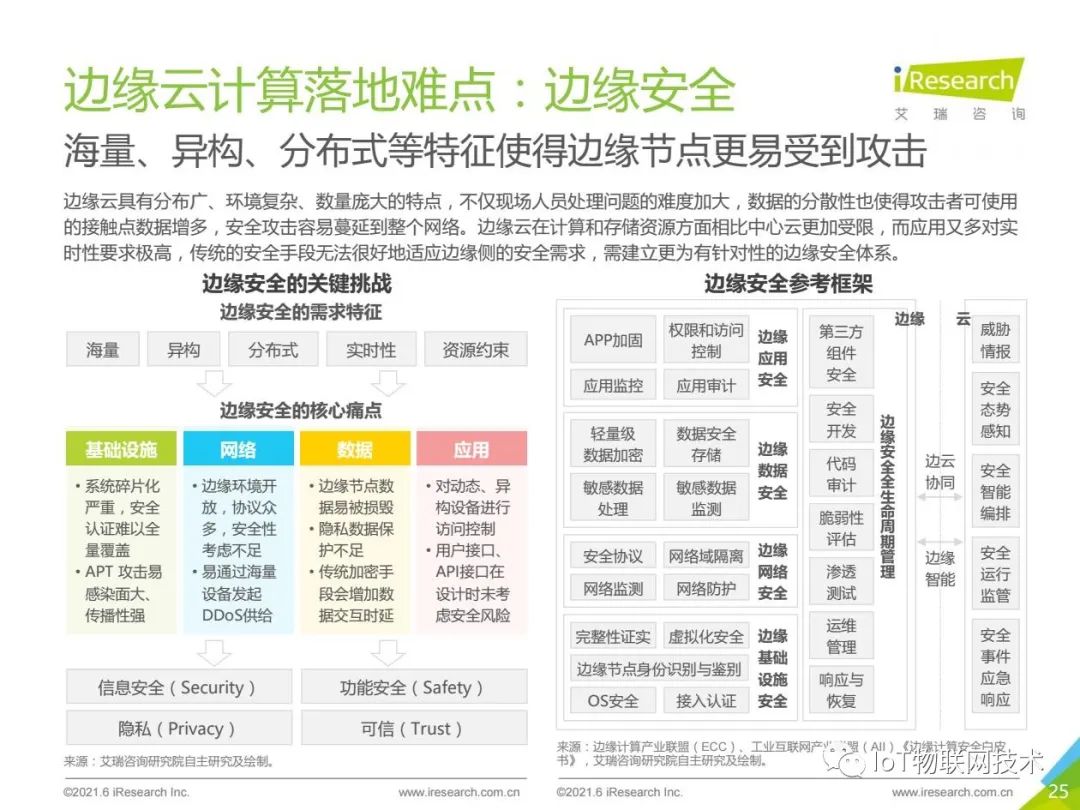The image size is (1080, 810).
Task: Click the 异构 box
Action: (x=184, y=349)
